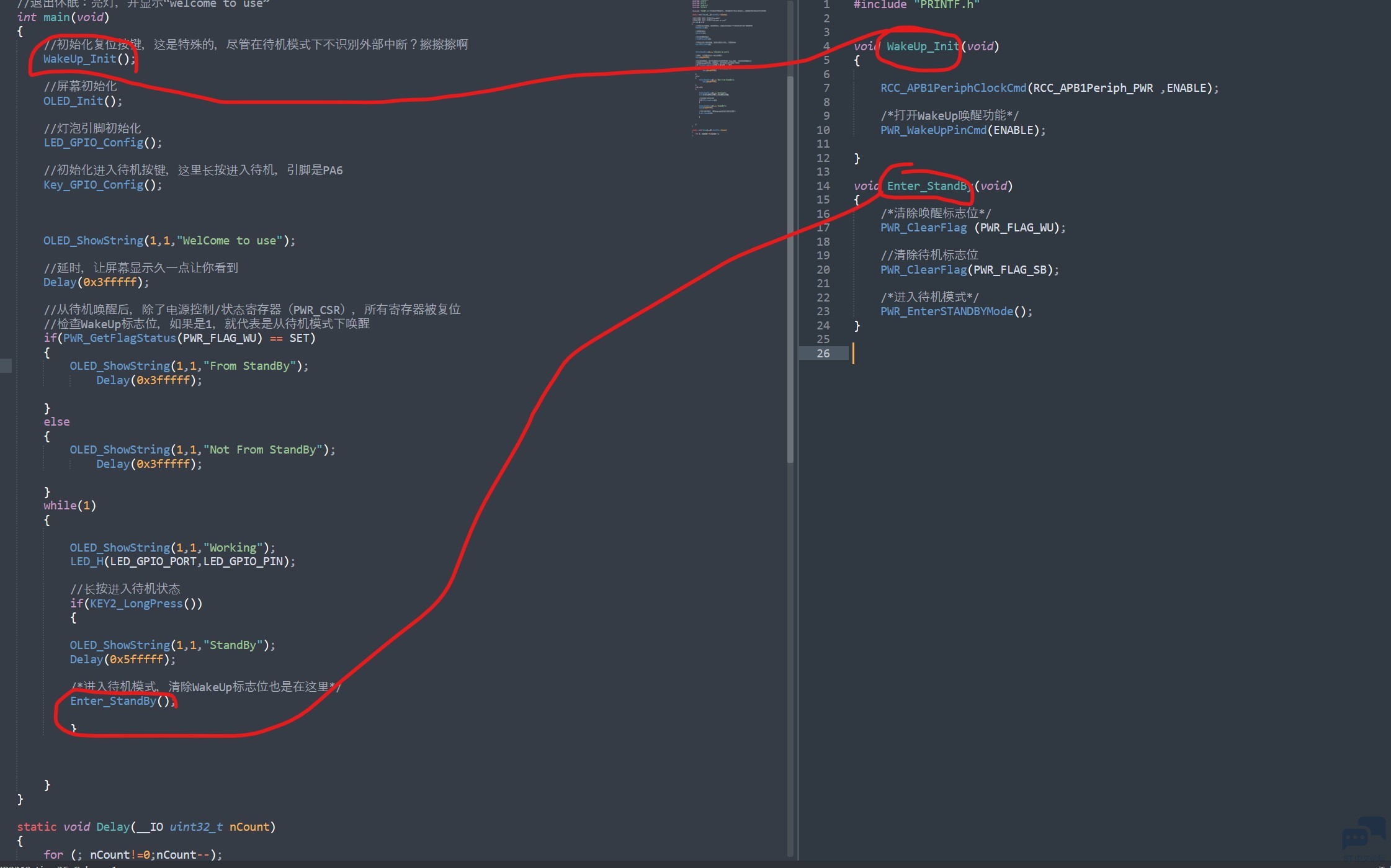Click the 'void WakeUp_Init(void)' definition
The width and height of the screenshot is (1391, 868).
pos(926,47)
